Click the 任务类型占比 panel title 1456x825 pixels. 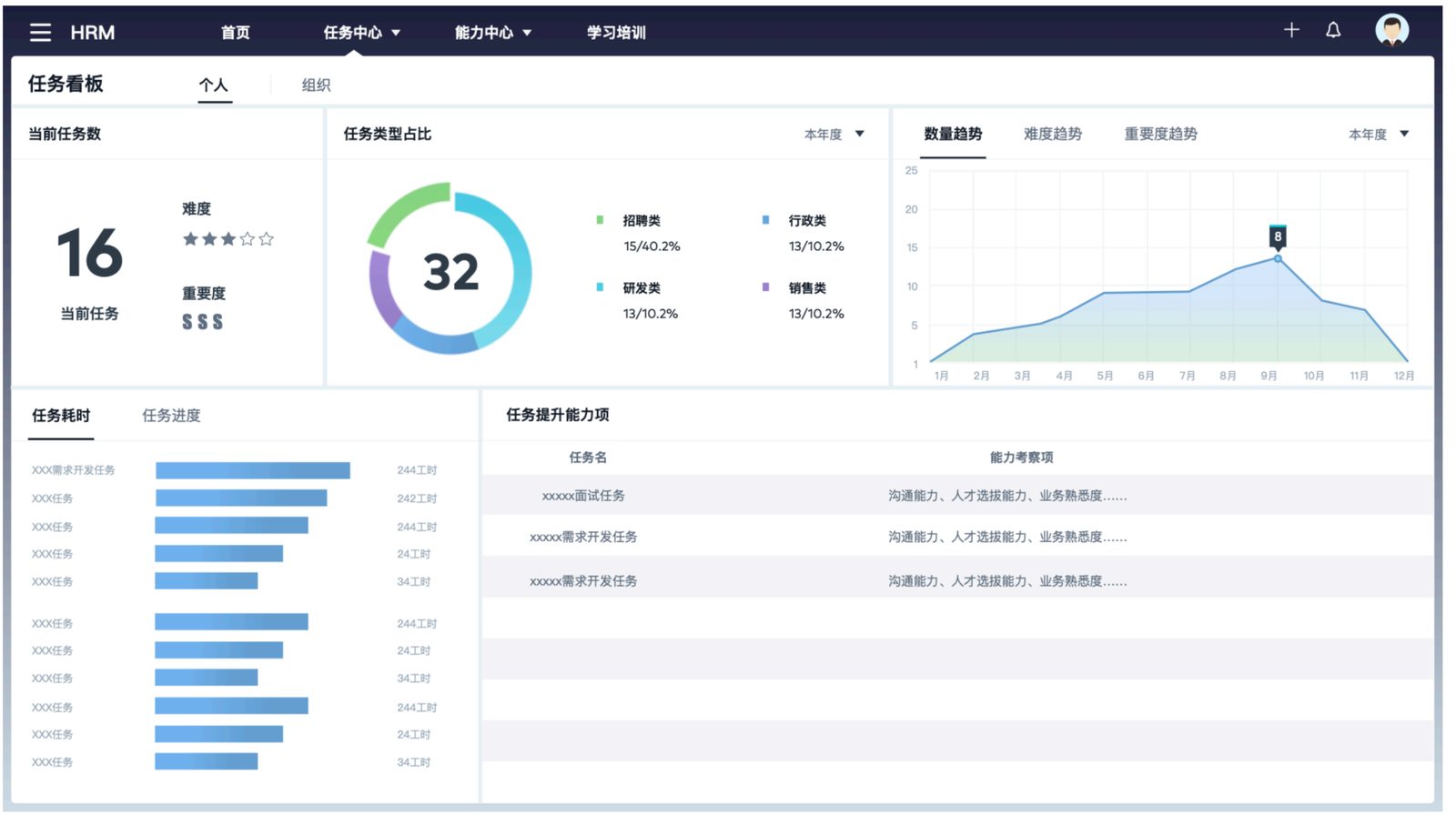click(388, 134)
